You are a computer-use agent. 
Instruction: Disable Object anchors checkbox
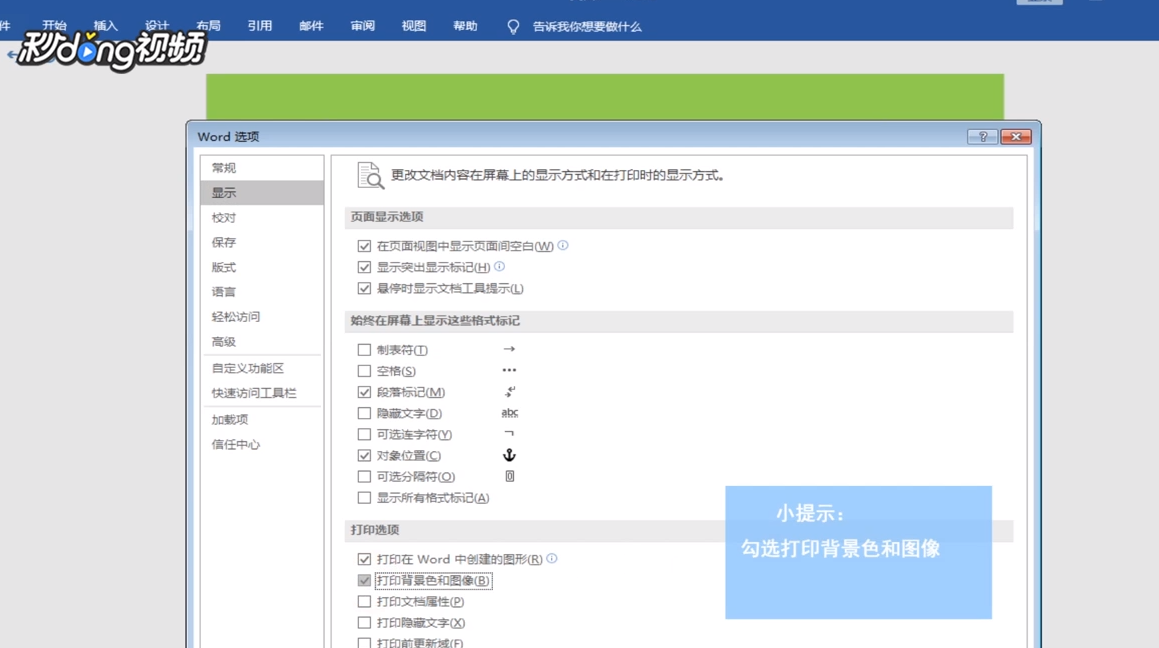coord(364,456)
